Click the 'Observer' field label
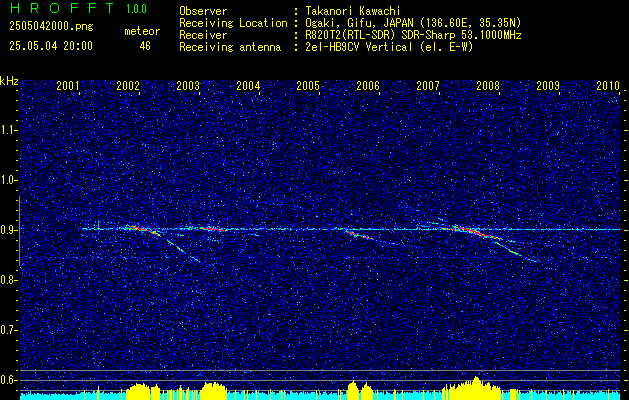The width and height of the screenshot is (629, 400). click(x=203, y=11)
